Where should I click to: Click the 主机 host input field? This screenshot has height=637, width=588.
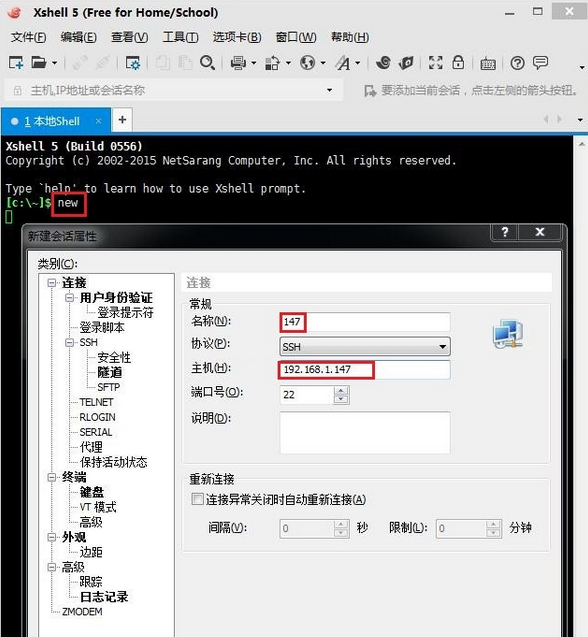click(365, 370)
